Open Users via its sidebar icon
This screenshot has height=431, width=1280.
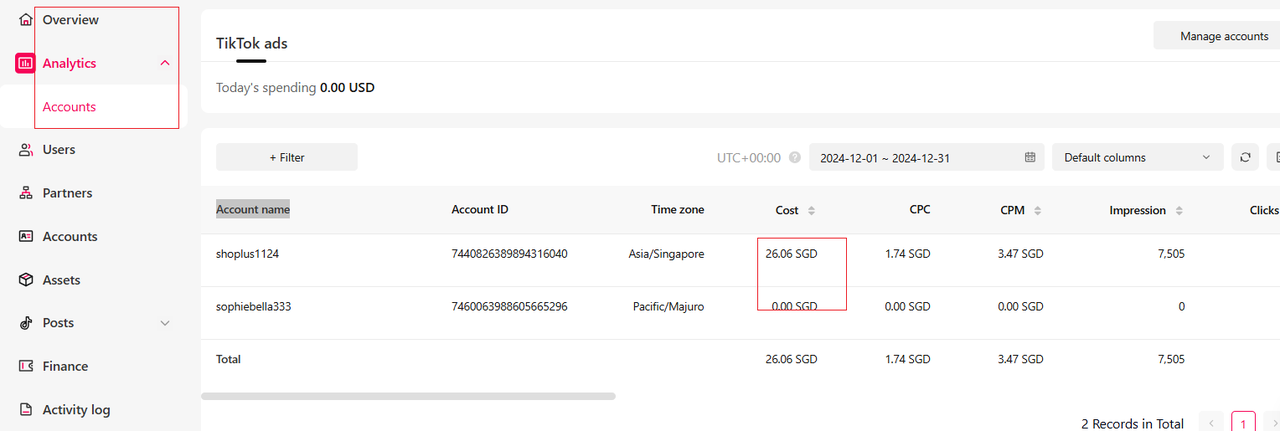26,150
